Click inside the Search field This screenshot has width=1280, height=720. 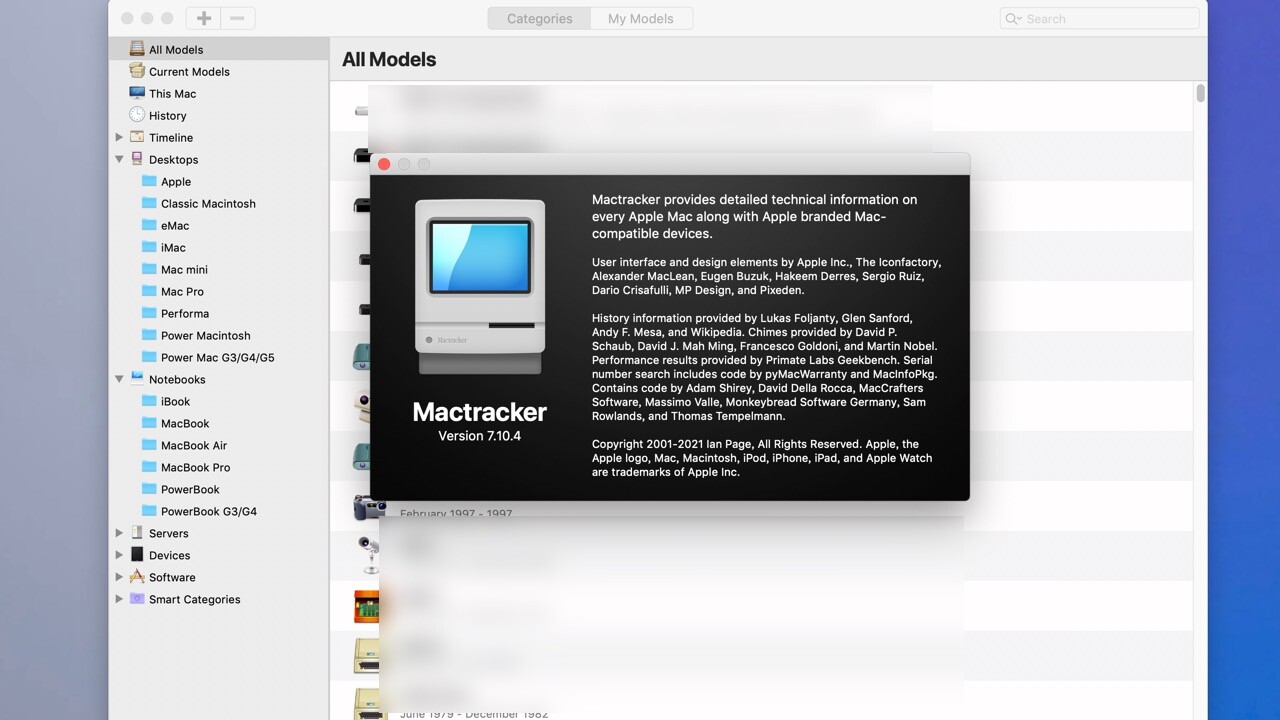click(x=1099, y=18)
